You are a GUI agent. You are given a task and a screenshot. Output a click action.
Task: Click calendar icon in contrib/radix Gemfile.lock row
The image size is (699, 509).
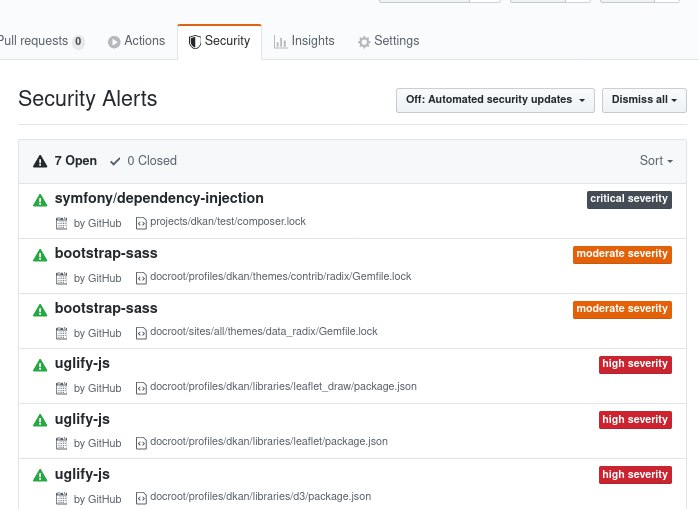[x=62, y=279]
